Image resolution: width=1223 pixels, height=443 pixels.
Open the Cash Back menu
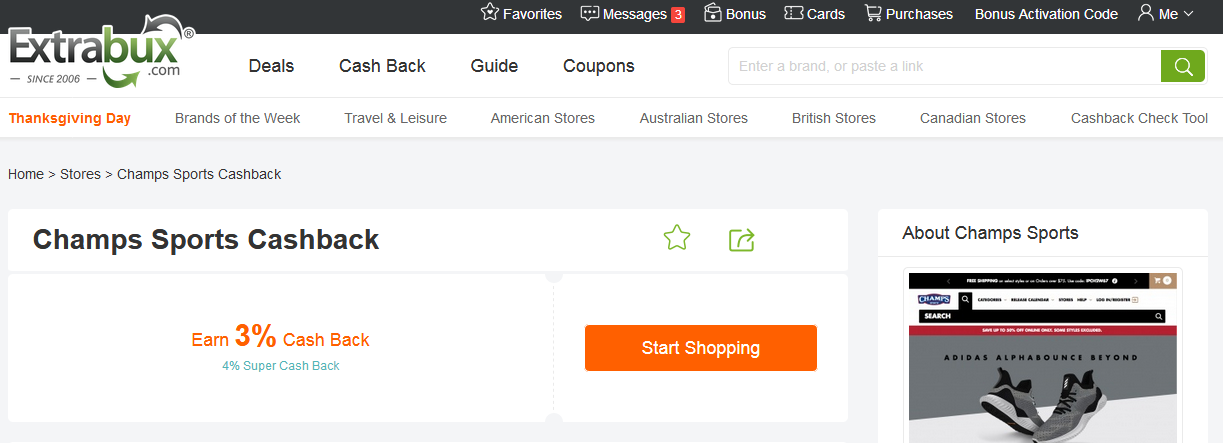click(x=382, y=66)
